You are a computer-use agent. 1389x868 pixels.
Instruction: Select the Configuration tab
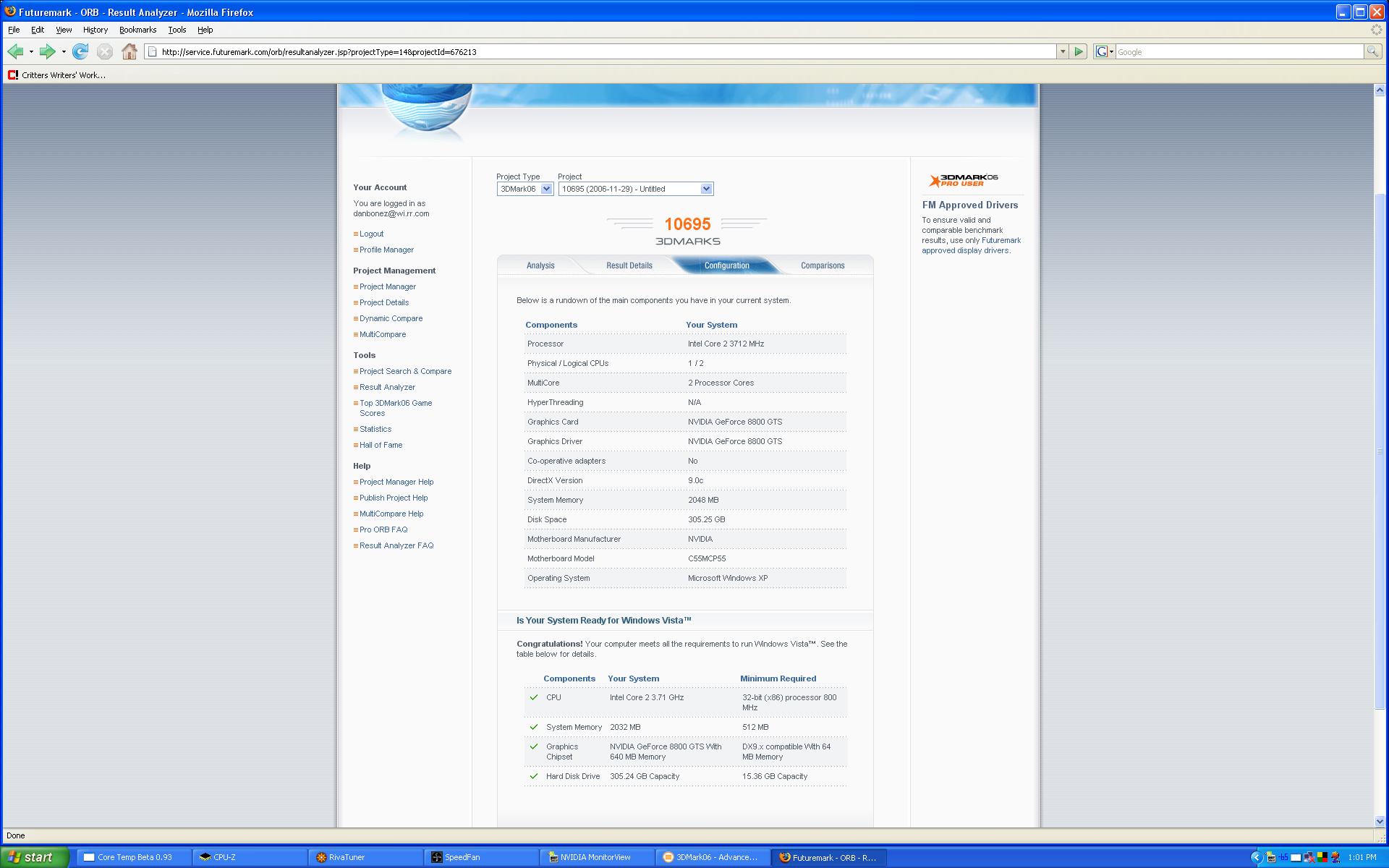point(727,265)
